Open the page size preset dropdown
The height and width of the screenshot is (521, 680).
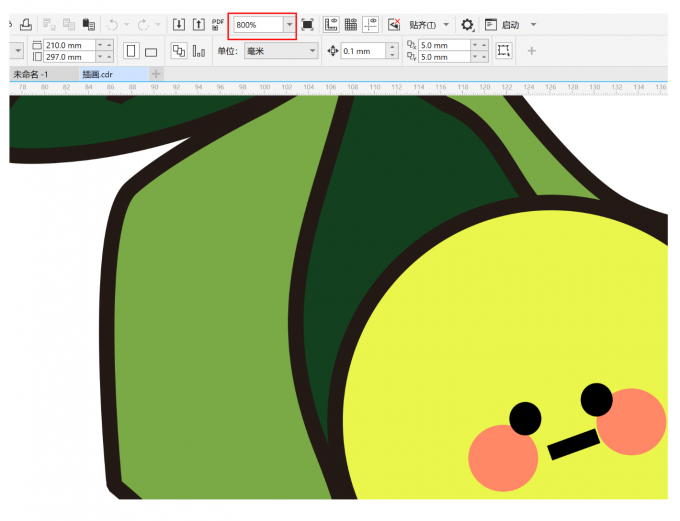coord(17,51)
